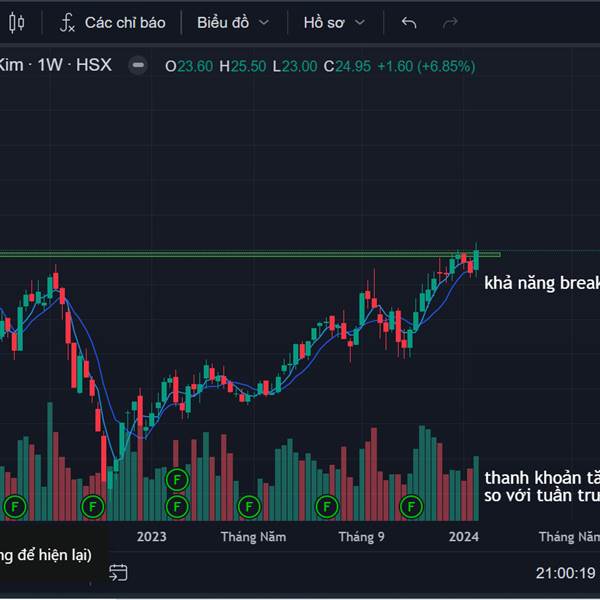Click the lower stacked F marker near 2023
This screenshot has width=600, height=600.
coord(177,507)
